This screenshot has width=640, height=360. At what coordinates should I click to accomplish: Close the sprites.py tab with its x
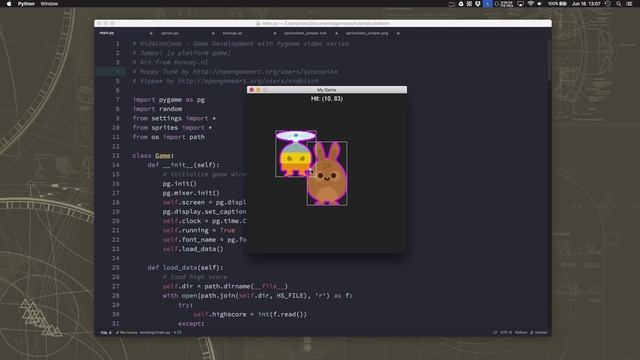213,33
